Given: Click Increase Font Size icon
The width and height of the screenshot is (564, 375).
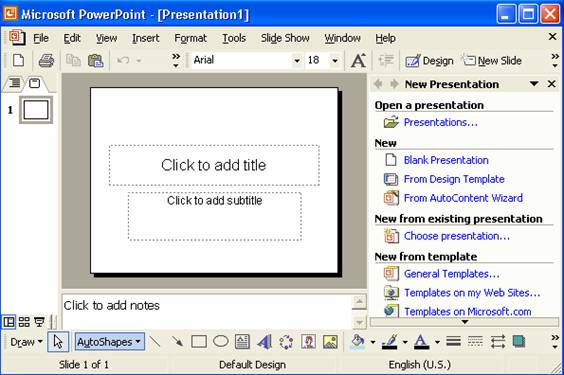Looking at the screenshot, I should pyautogui.click(x=358, y=60).
